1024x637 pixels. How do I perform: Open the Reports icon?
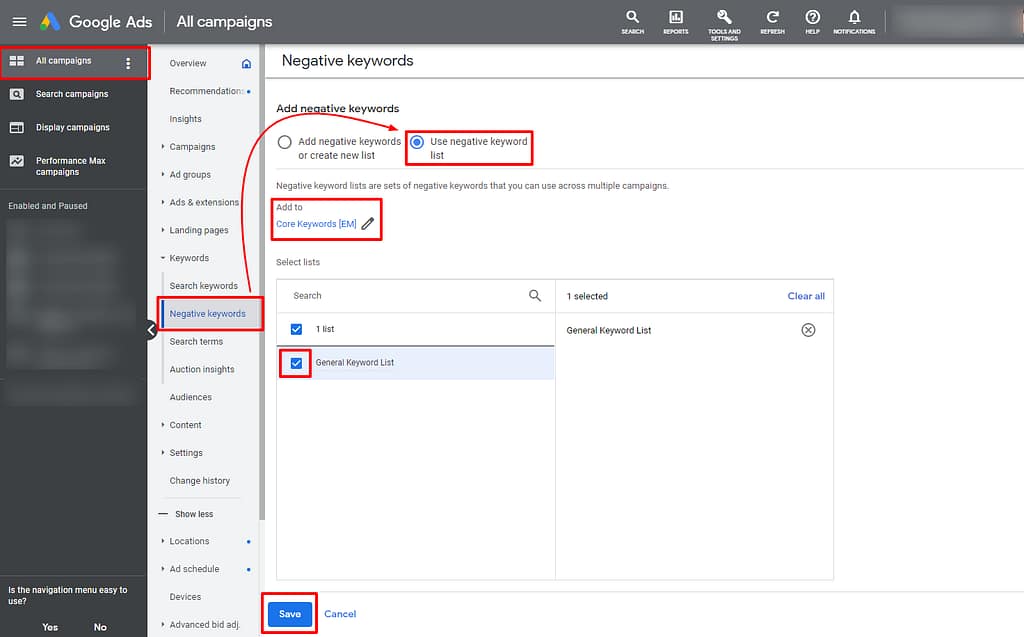pyautogui.click(x=675, y=20)
